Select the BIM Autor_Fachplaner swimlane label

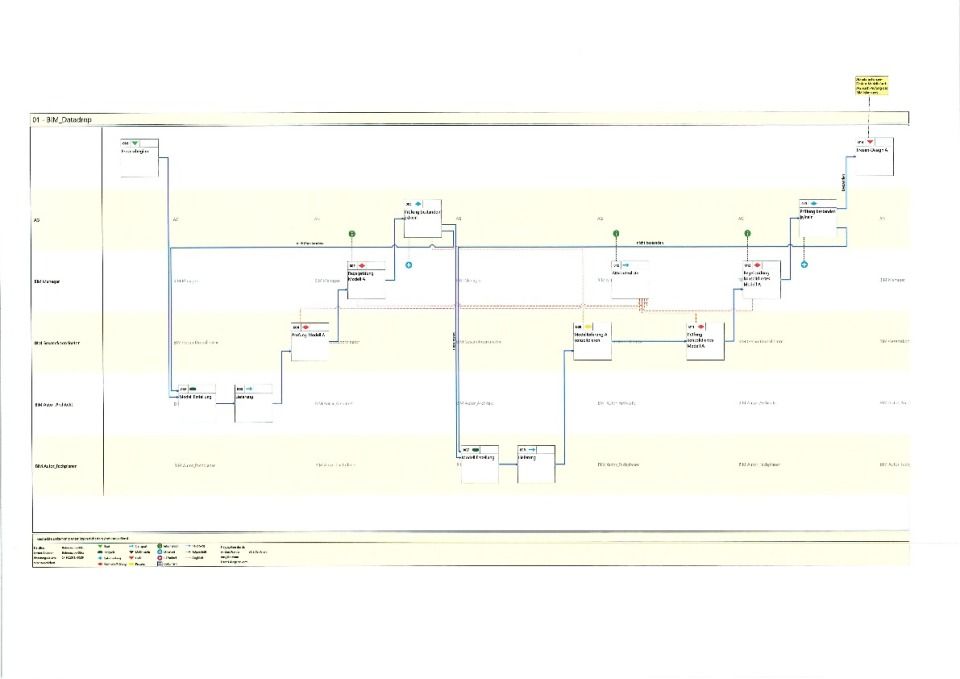pyautogui.click(x=56, y=467)
